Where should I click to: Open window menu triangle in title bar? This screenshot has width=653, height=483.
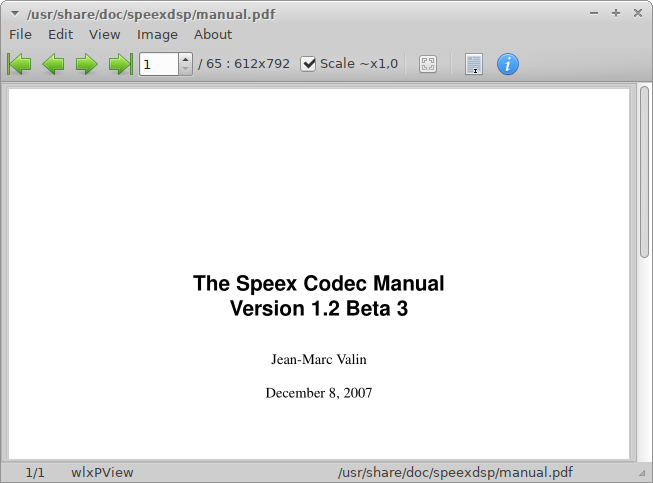pyautogui.click(x=15, y=14)
